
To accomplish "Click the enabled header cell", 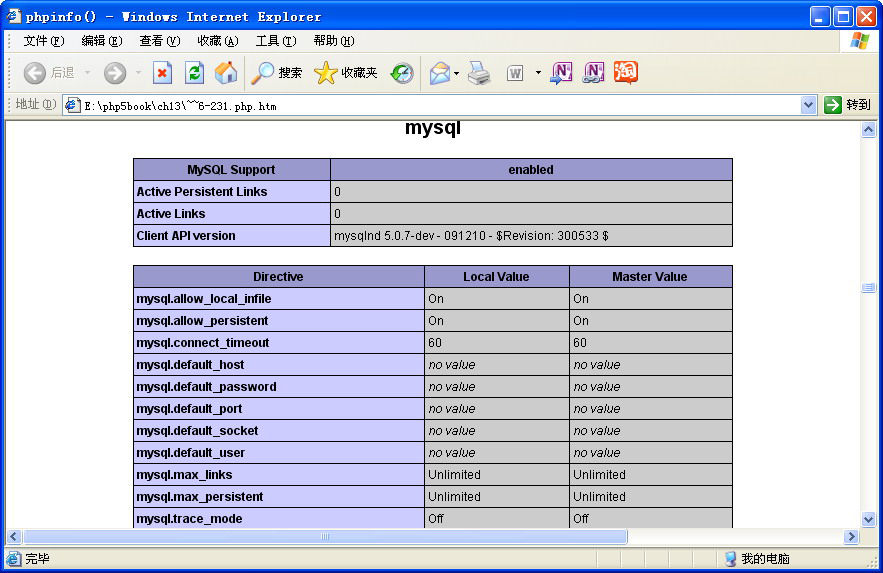I will 531,169.
